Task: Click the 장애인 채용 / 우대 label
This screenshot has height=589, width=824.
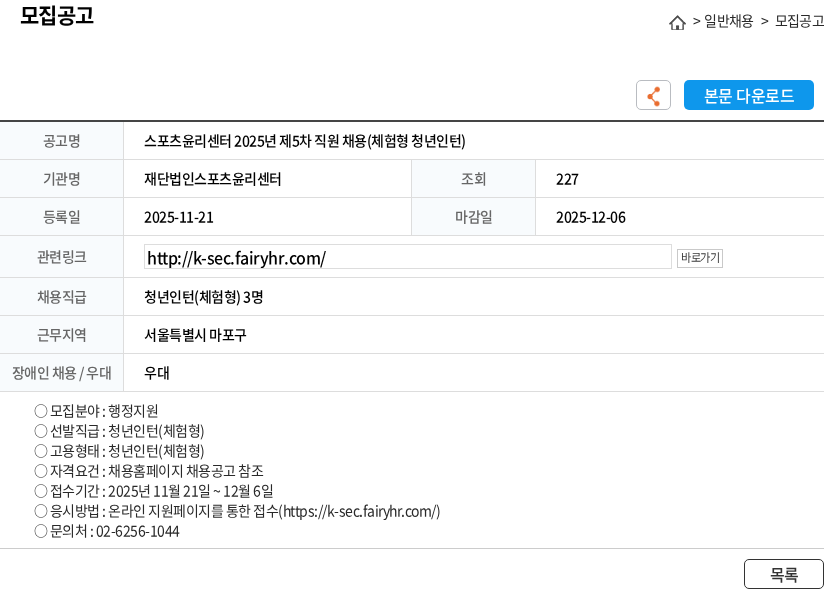Action: [61, 373]
